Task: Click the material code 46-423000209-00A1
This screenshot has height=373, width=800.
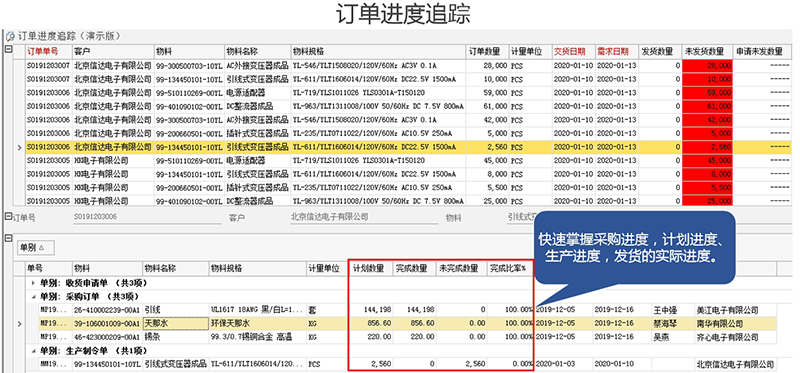Action: point(107,337)
